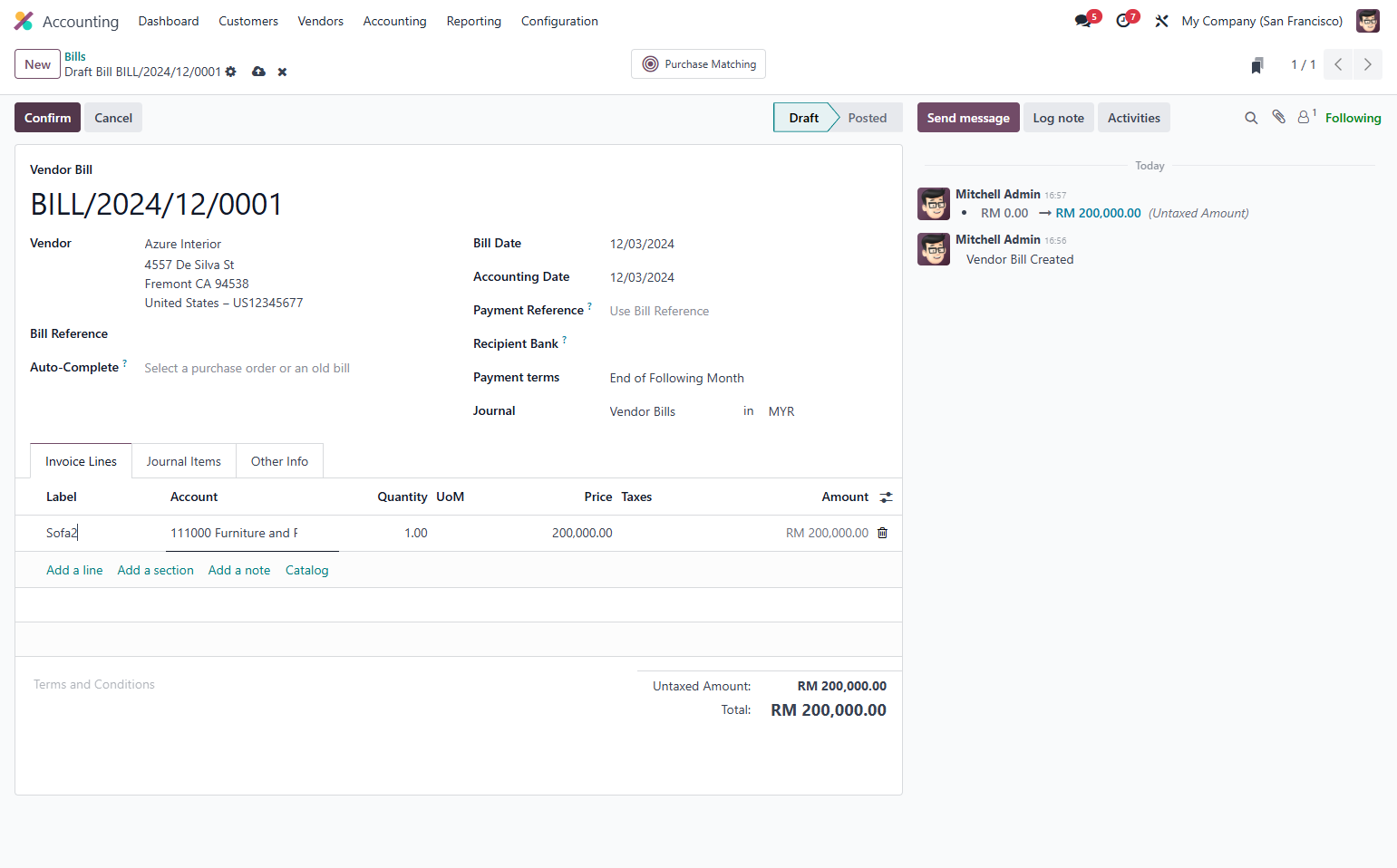1397x868 pixels.
Task: Click the Log note button
Action: [x=1058, y=118]
